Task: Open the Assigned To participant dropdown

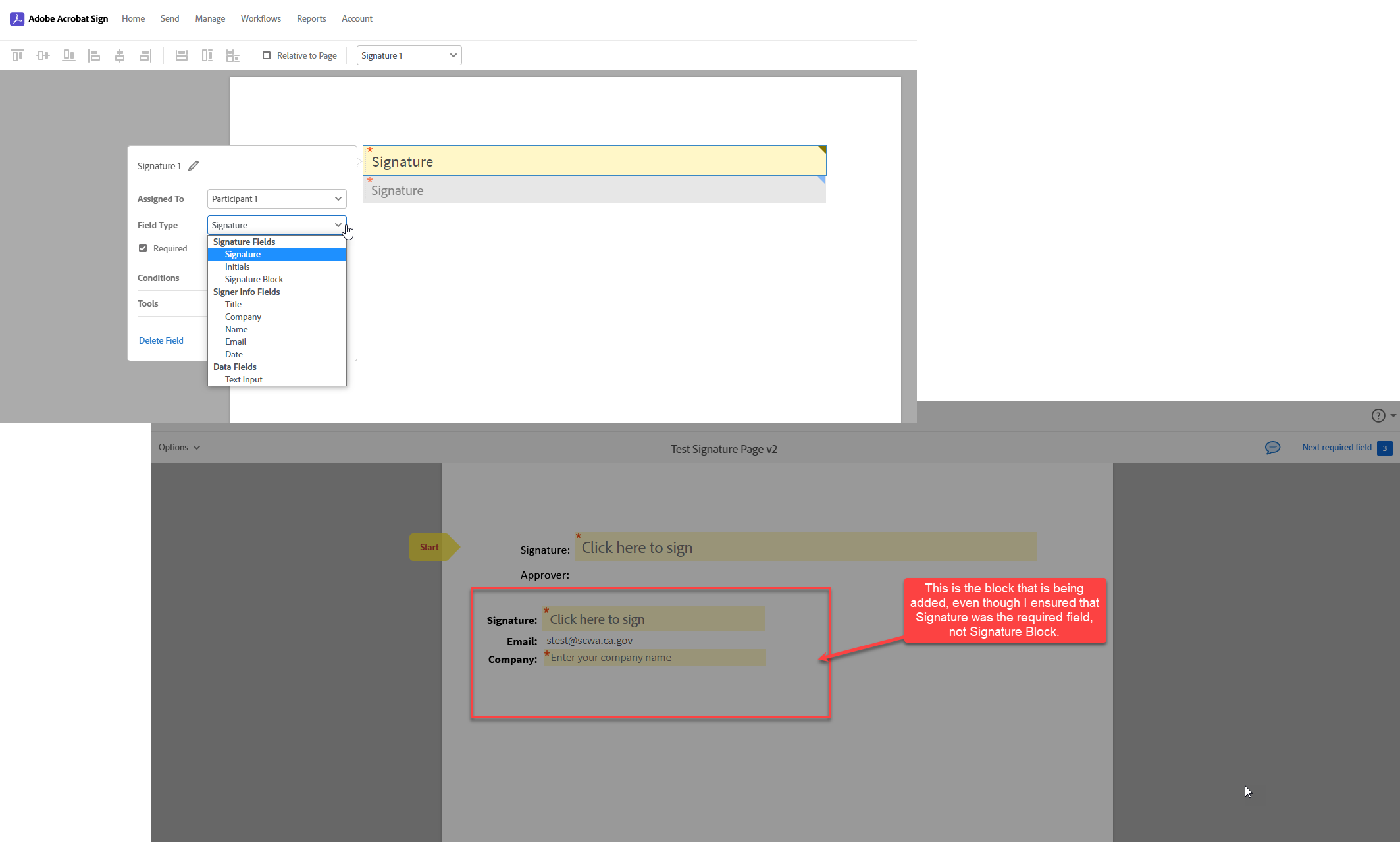Action: pyautogui.click(x=276, y=198)
